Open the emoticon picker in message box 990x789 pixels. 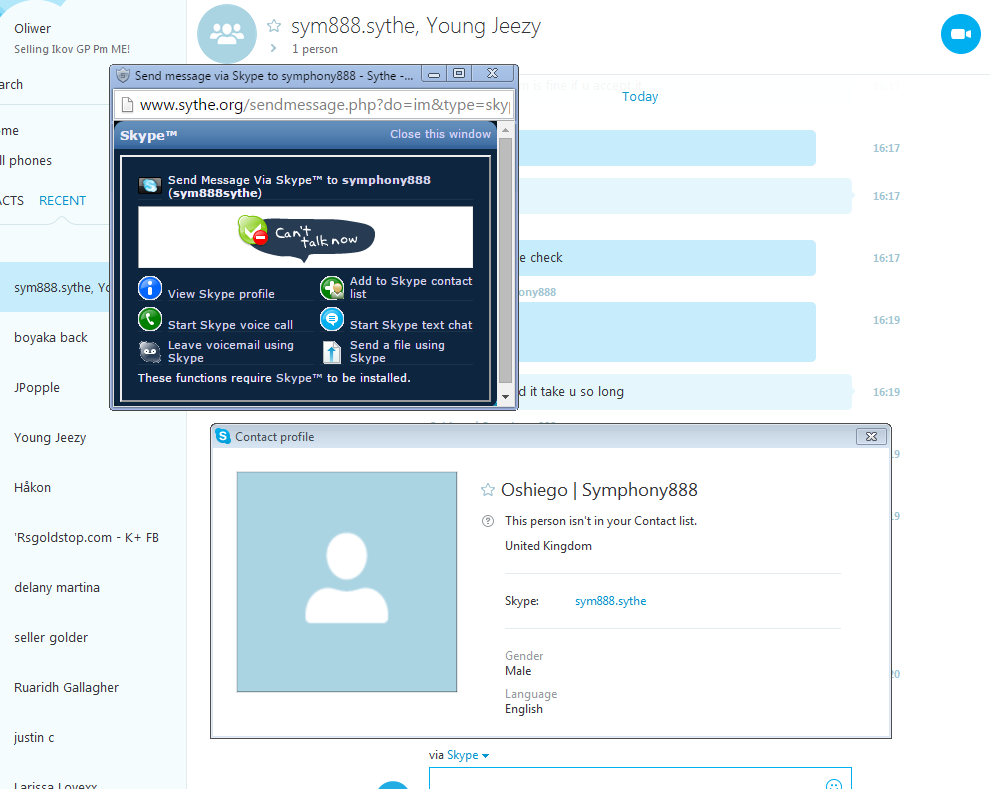pyautogui.click(x=833, y=785)
